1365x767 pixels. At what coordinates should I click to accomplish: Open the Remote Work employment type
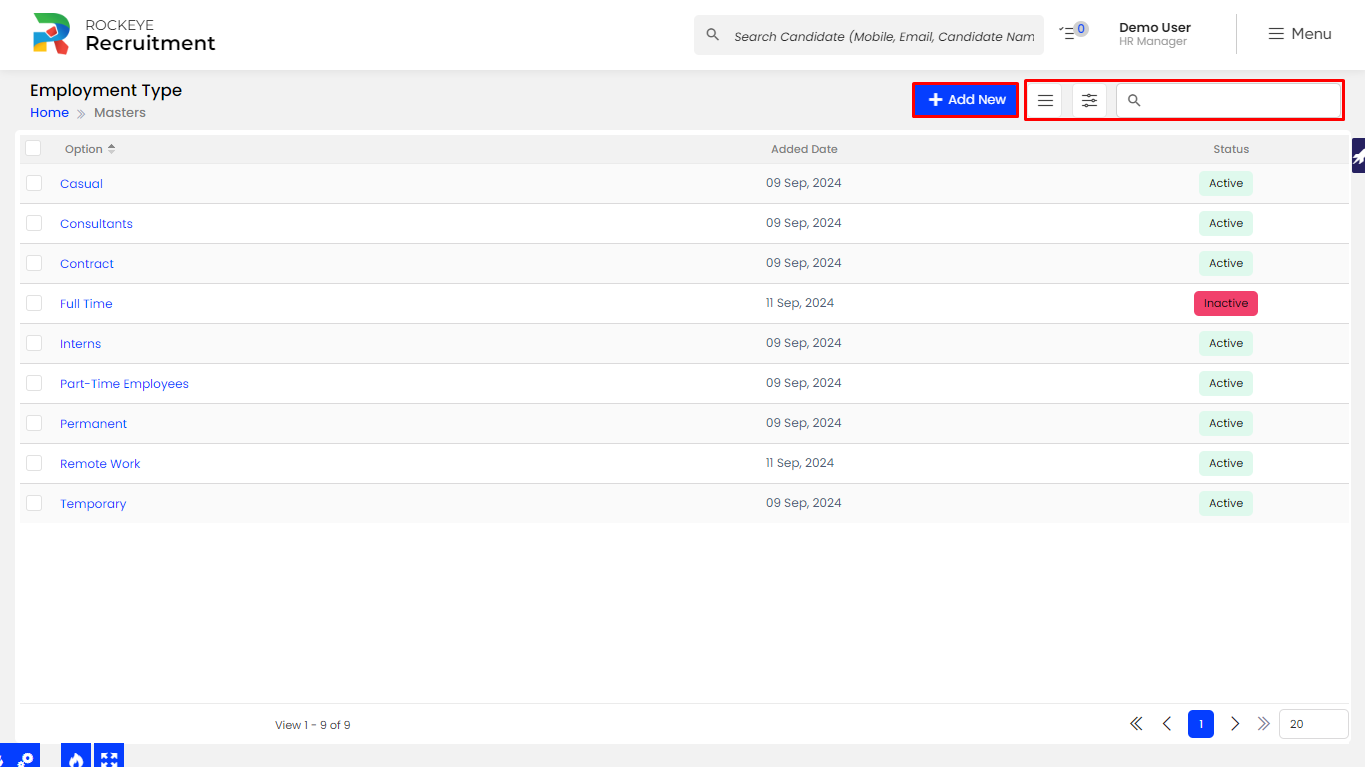(x=100, y=464)
